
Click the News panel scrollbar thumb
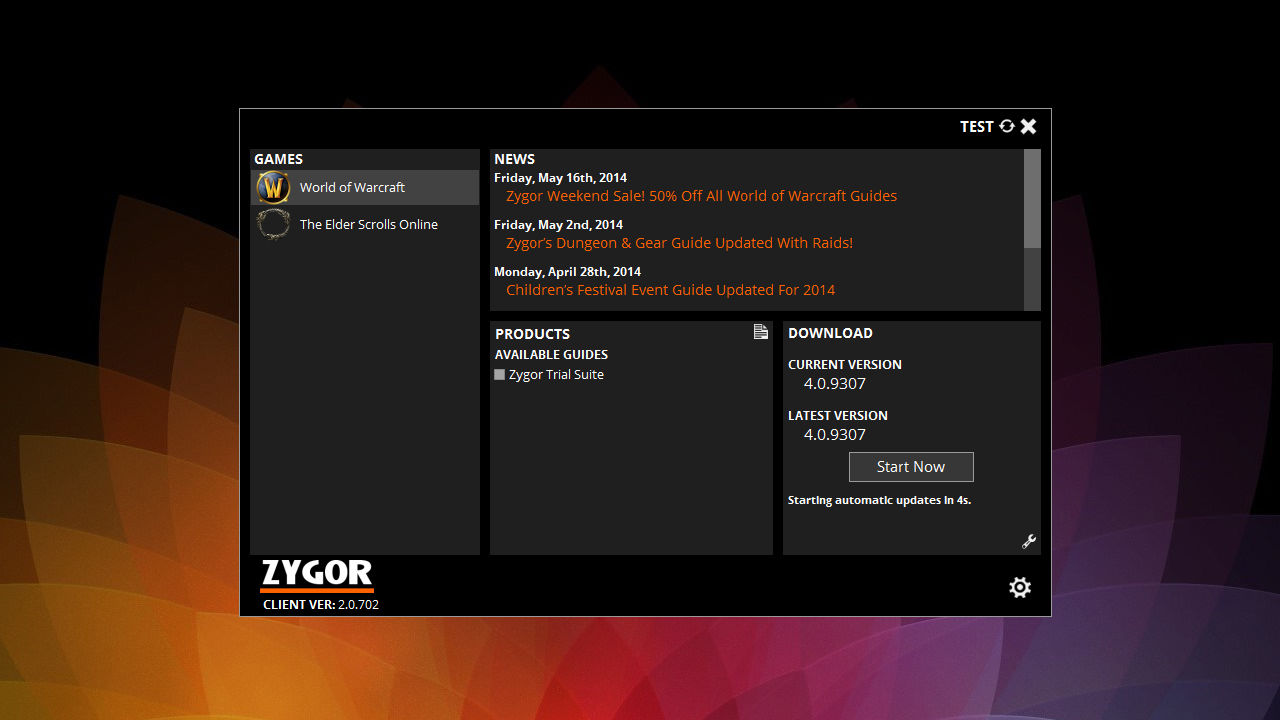tap(1032, 198)
